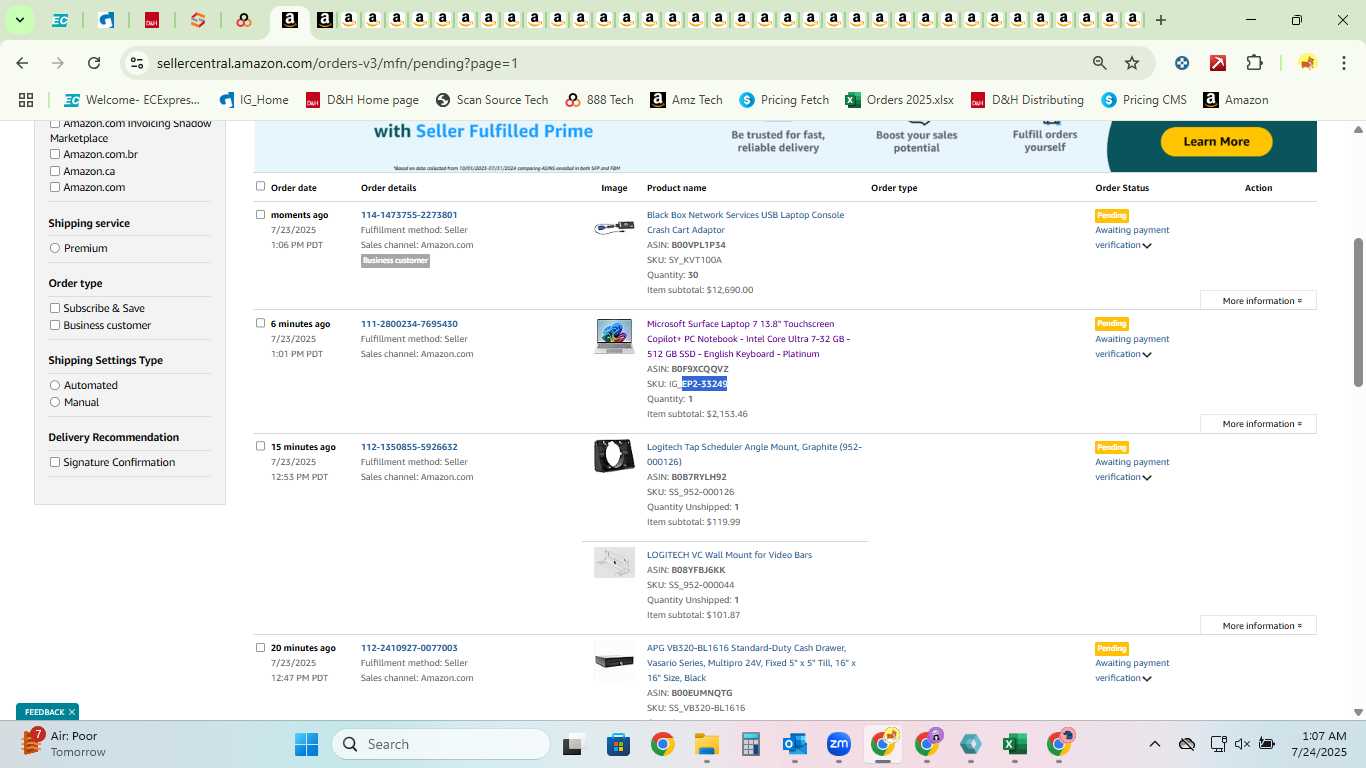Click the page vertical scrollbar thumb

1358,312
